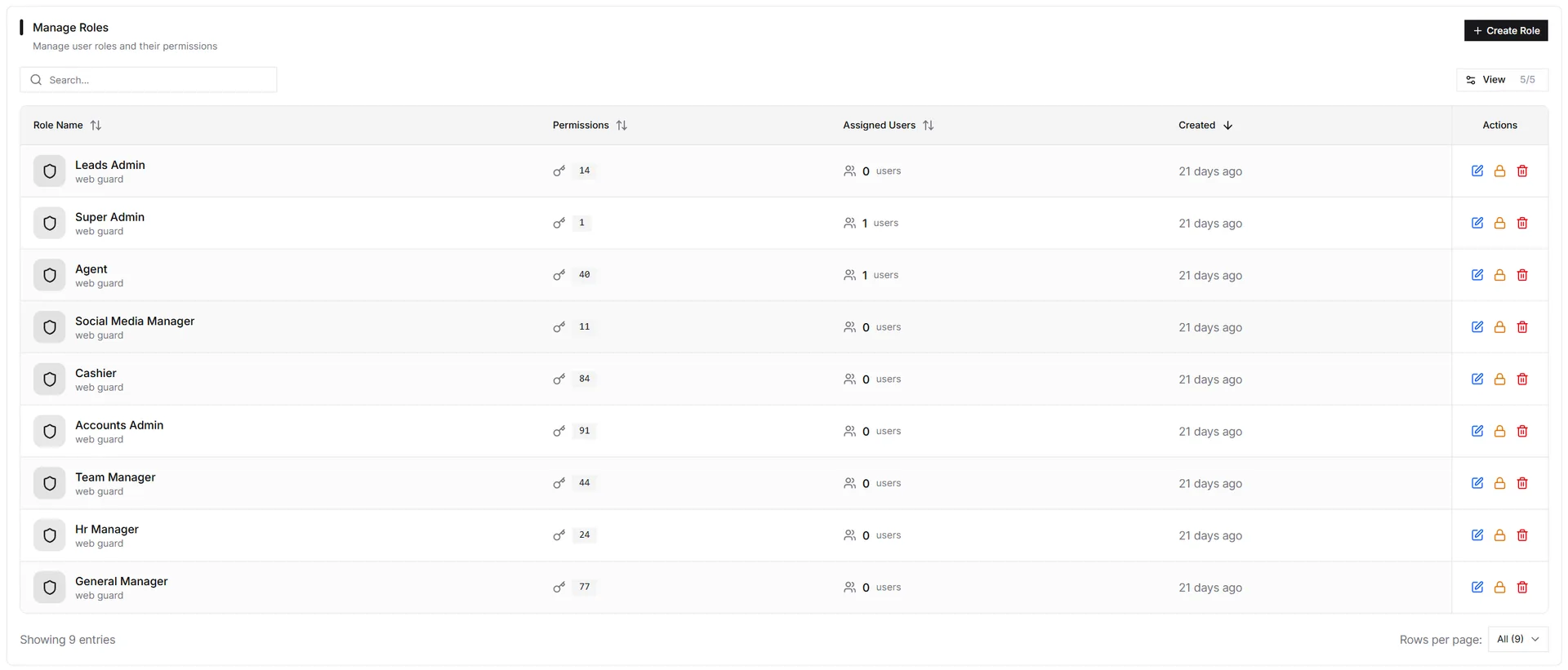The image size is (1568, 670).
Task: Click lock icon for Accounts Admin
Action: [x=1499, y=431]
